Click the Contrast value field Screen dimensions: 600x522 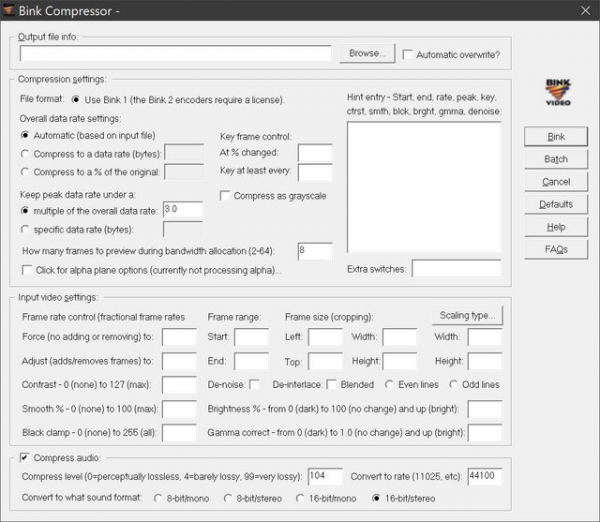coord(179,385)
